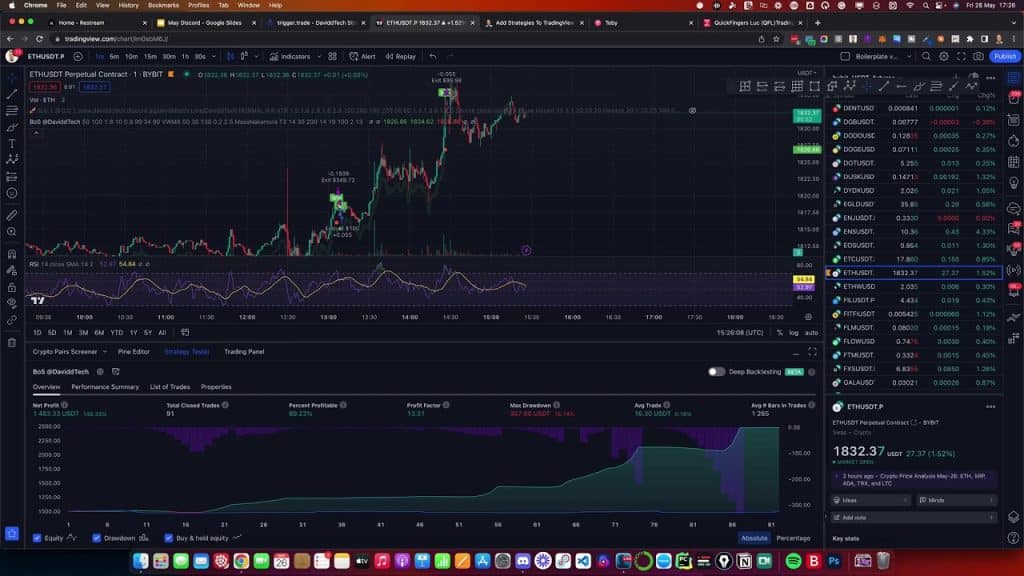Select the Text drawing tool
The height and width of the screenshot is (576, 1024).
[12, 143]
